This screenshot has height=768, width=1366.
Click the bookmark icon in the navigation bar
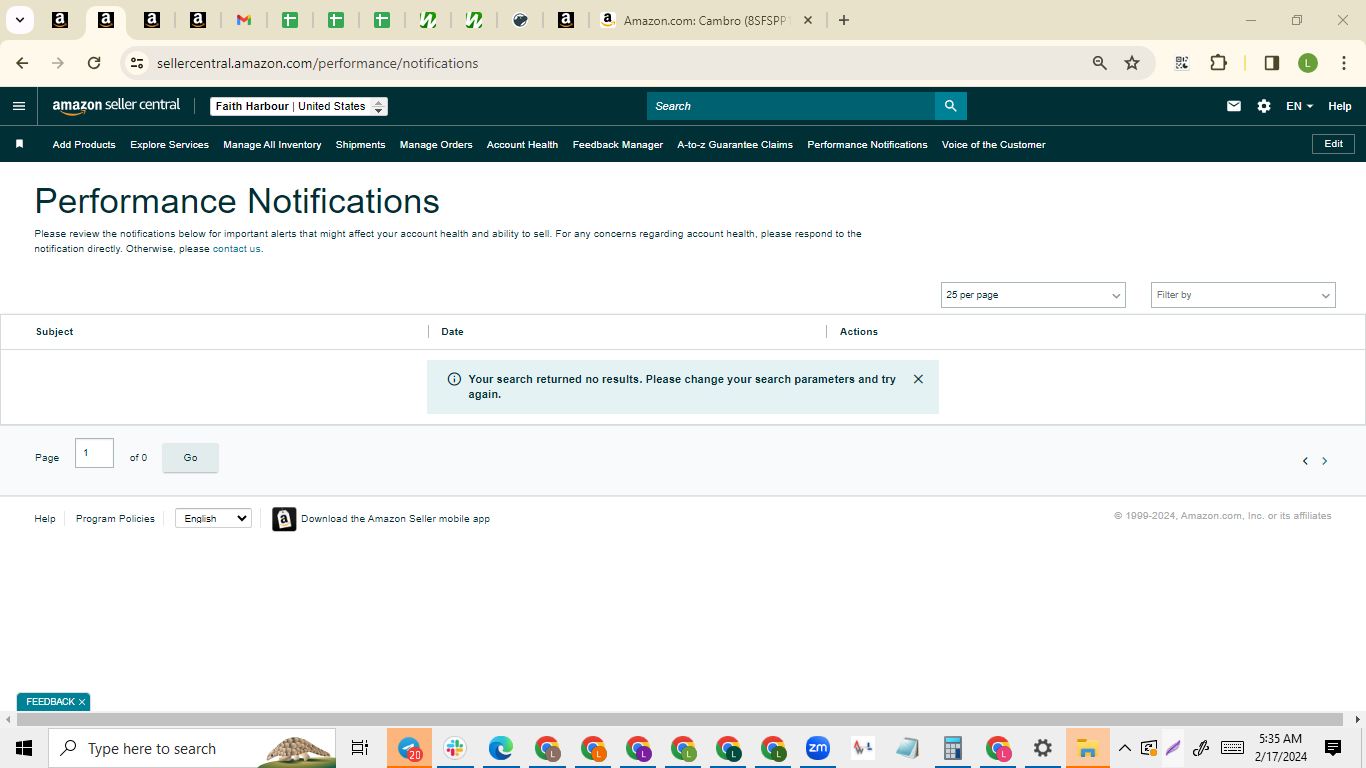click(x=19, y=144)
